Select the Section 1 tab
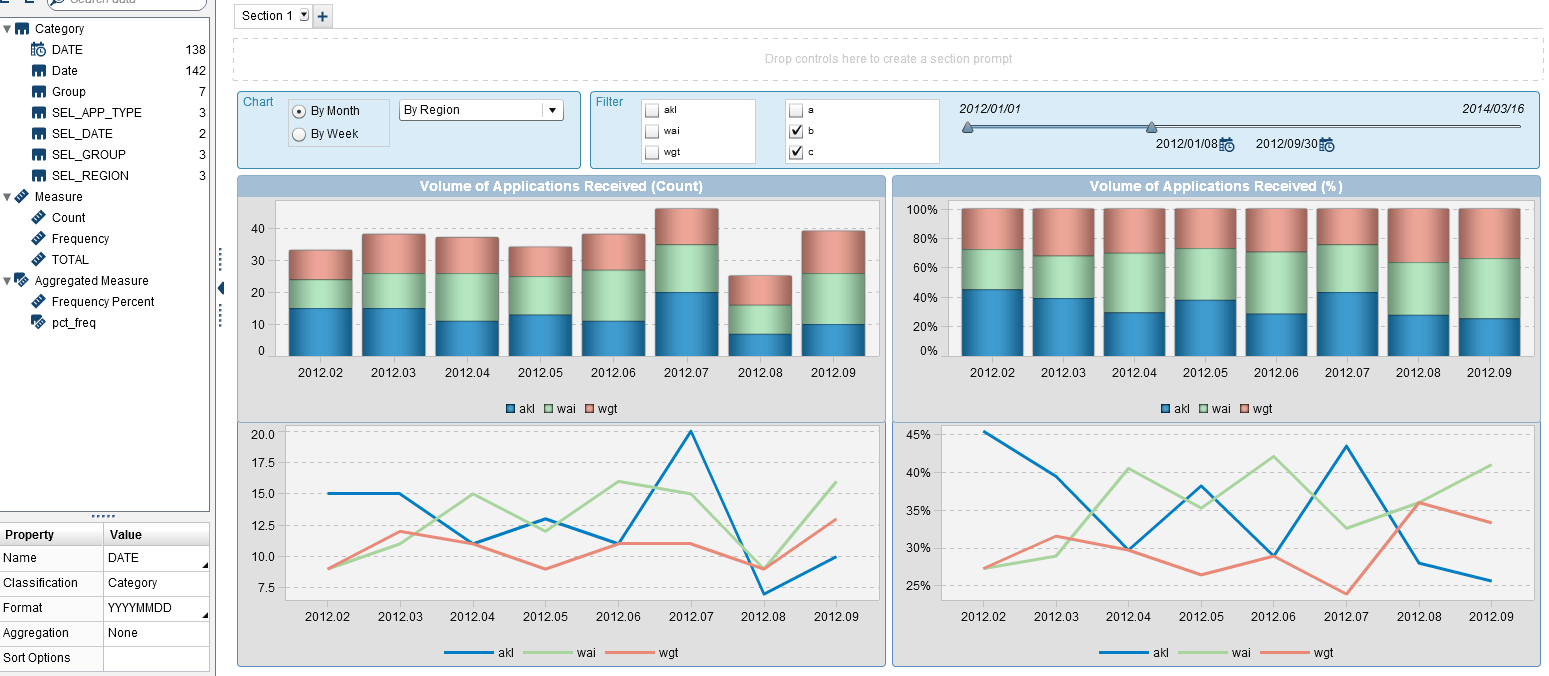The height and width of the screenshot is (676, 1549). (265, 15)
